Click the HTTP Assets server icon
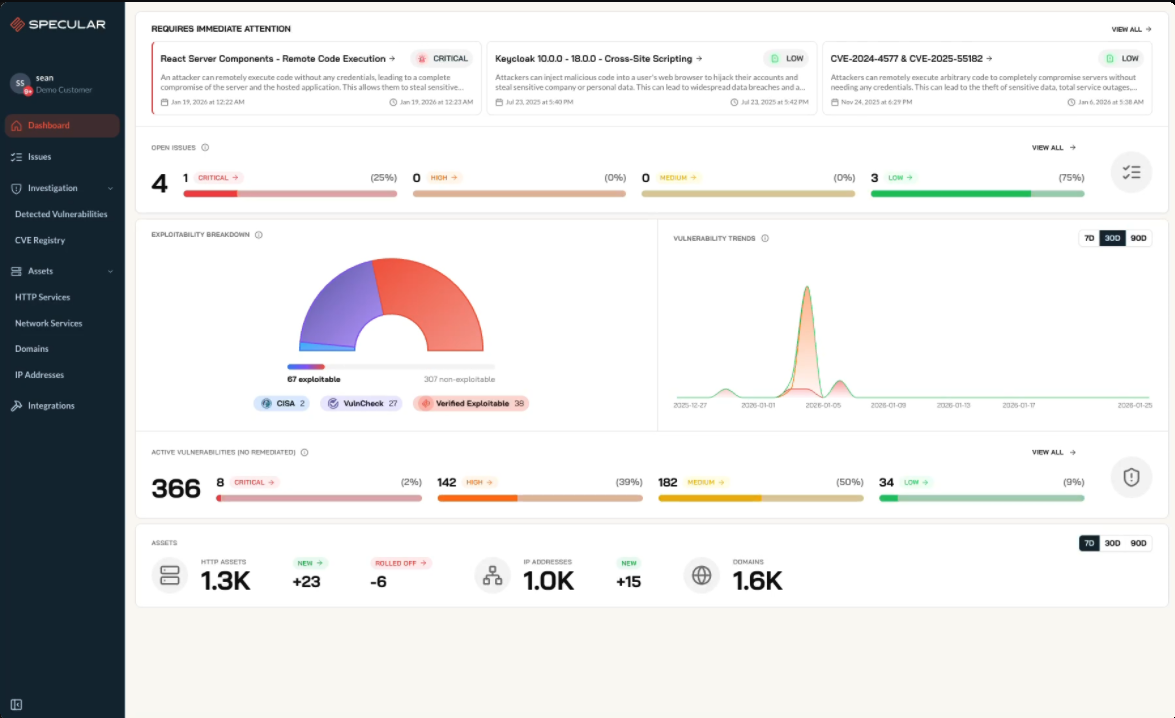The width and height of the screenshot is (1175, 718). (x=169, y=576)
